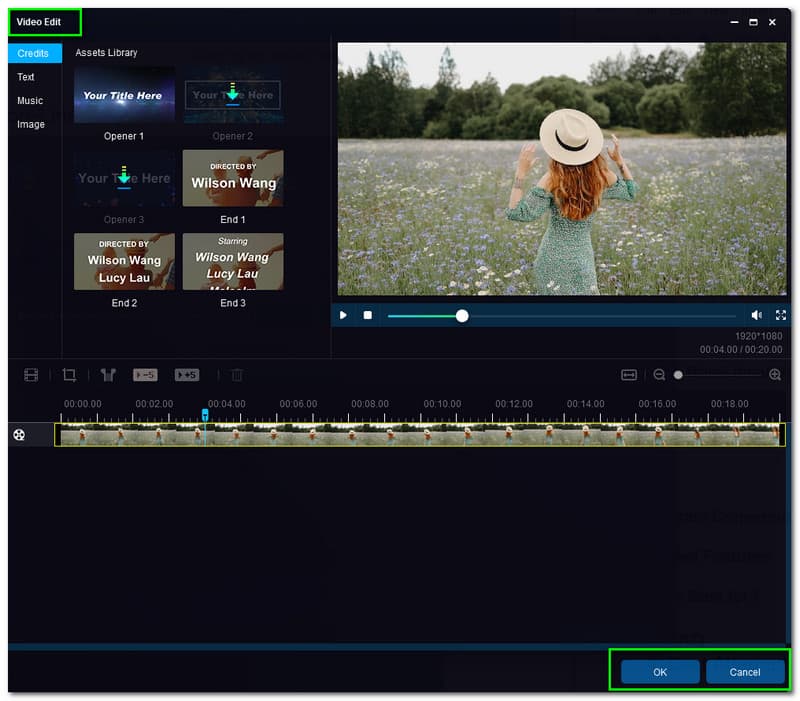Click the playback progress slider handle
This screenshot has width=800, height=701.
click(462, 316)
